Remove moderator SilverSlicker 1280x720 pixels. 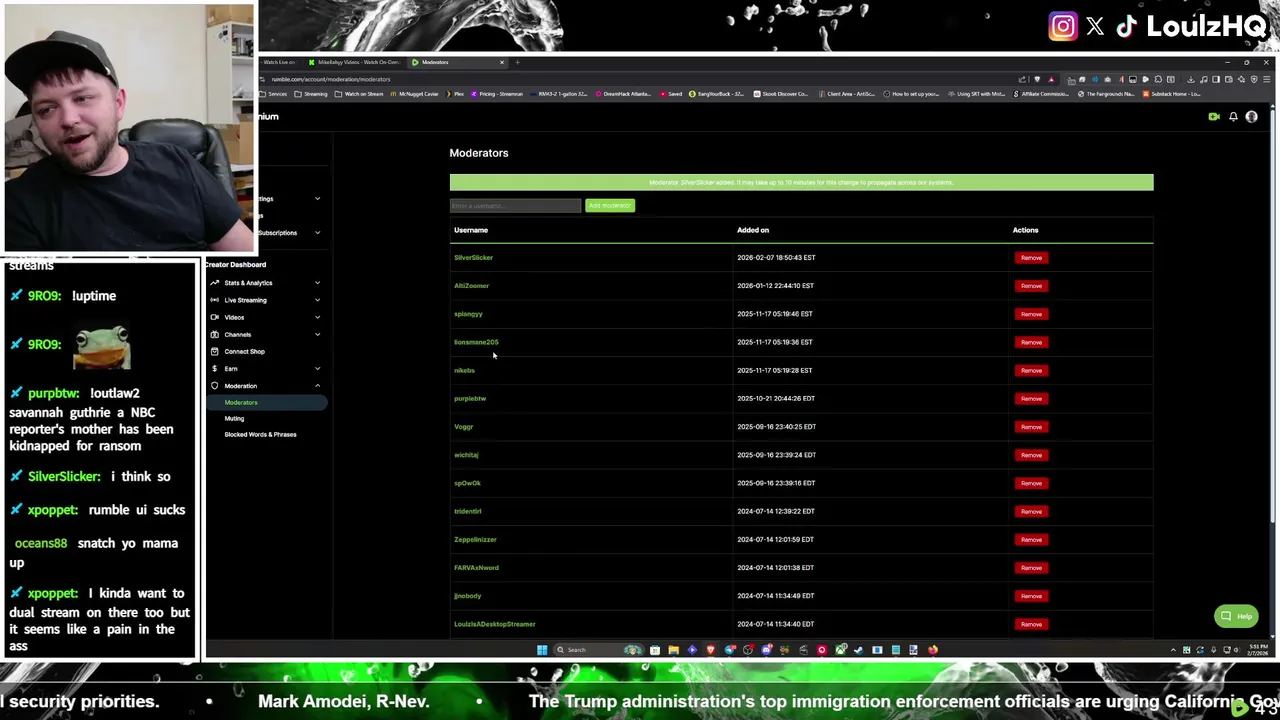(1031, 258)
